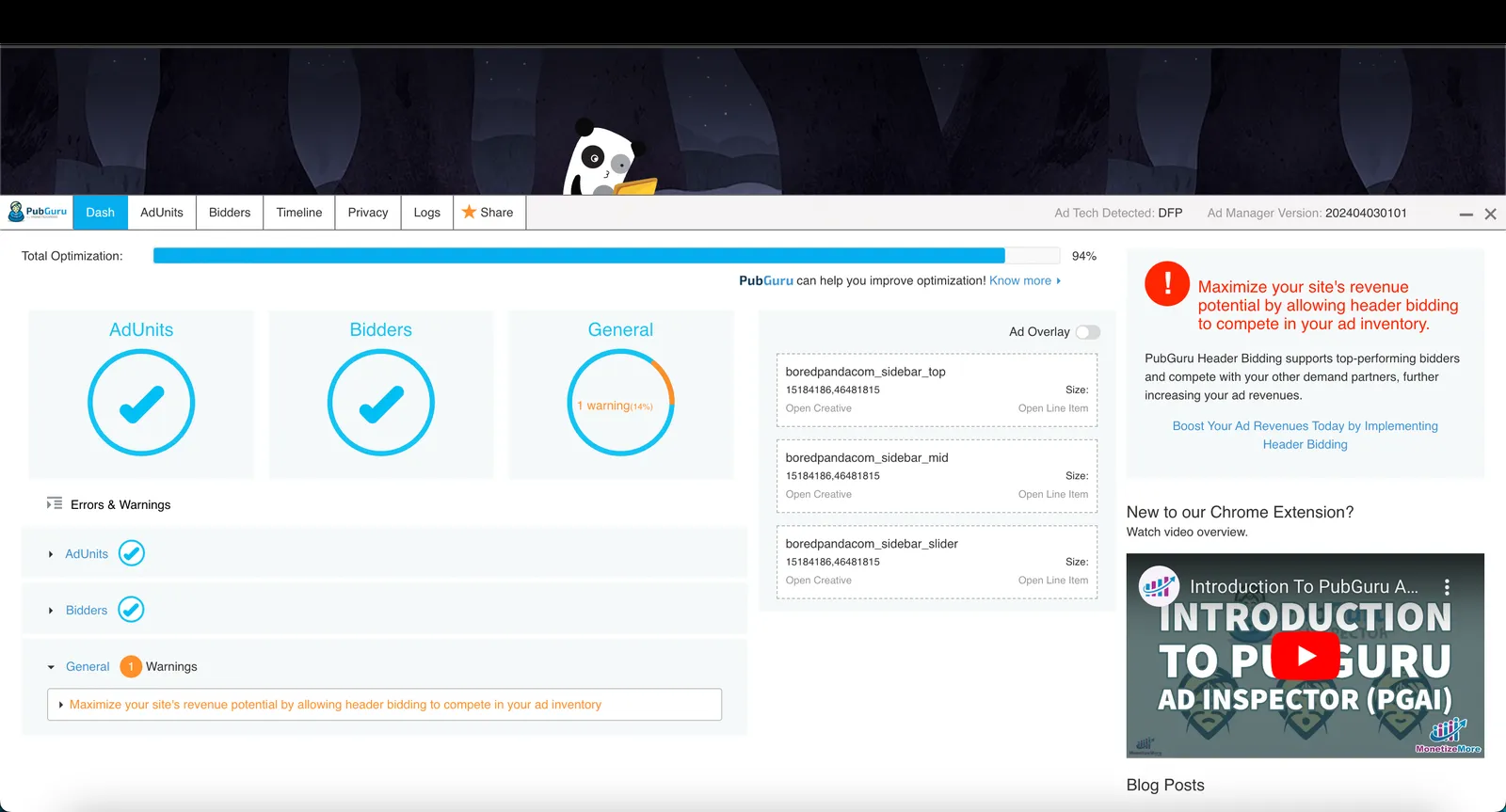This screenshot has height=812, width=1506.
Task: Open the Timeline tab
Action: [x=299, y=213]
